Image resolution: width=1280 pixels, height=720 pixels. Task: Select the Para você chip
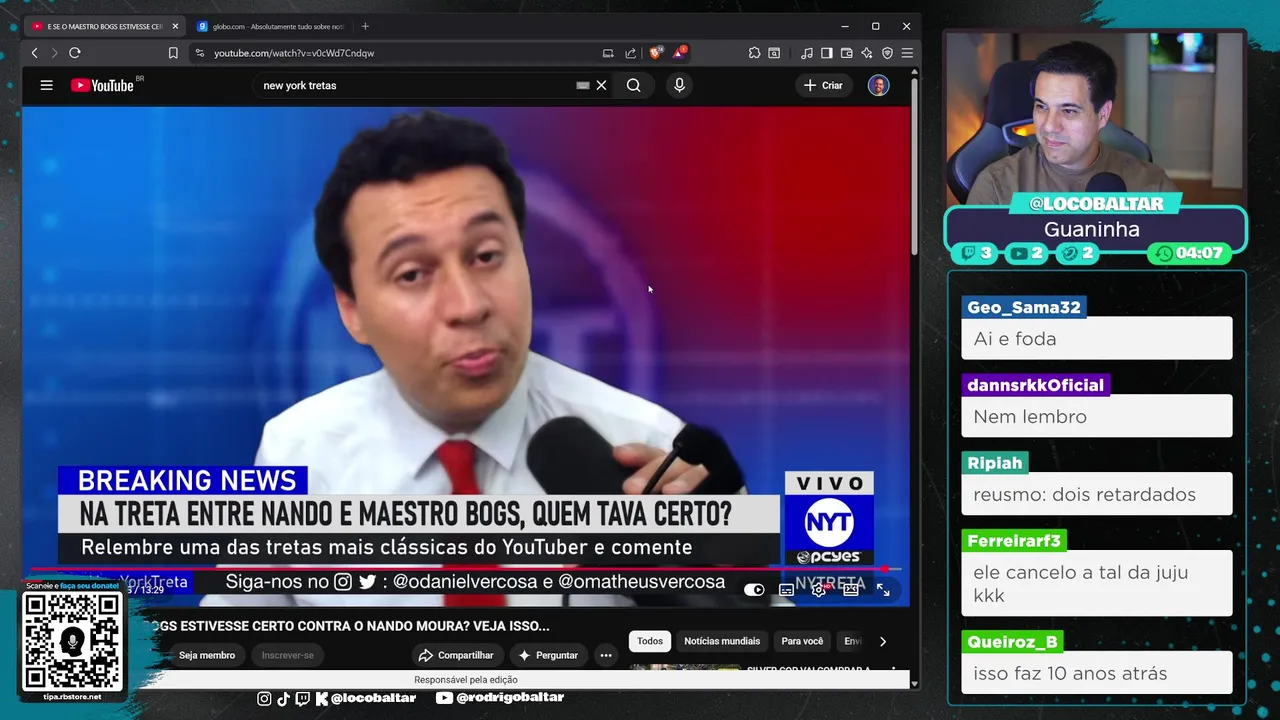pos(802,641)
